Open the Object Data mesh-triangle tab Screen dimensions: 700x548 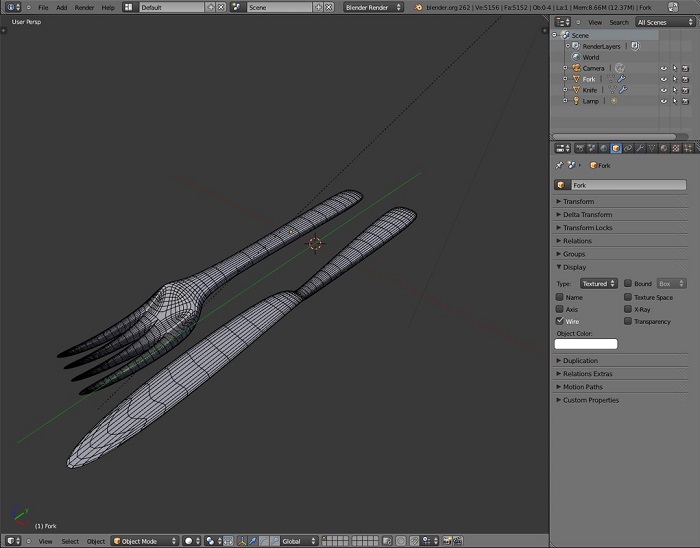tap(652, 148)
